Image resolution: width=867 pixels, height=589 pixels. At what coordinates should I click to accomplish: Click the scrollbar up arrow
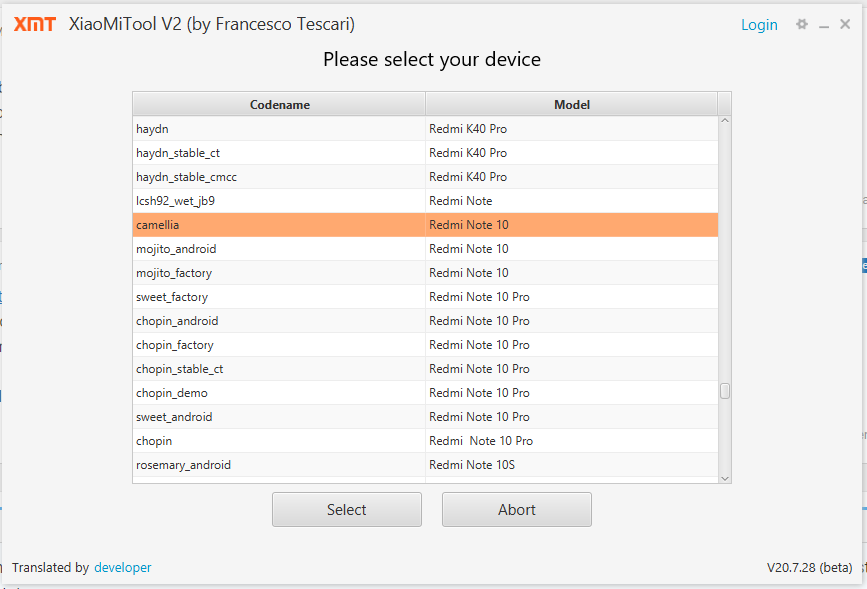tap(725, 121)
